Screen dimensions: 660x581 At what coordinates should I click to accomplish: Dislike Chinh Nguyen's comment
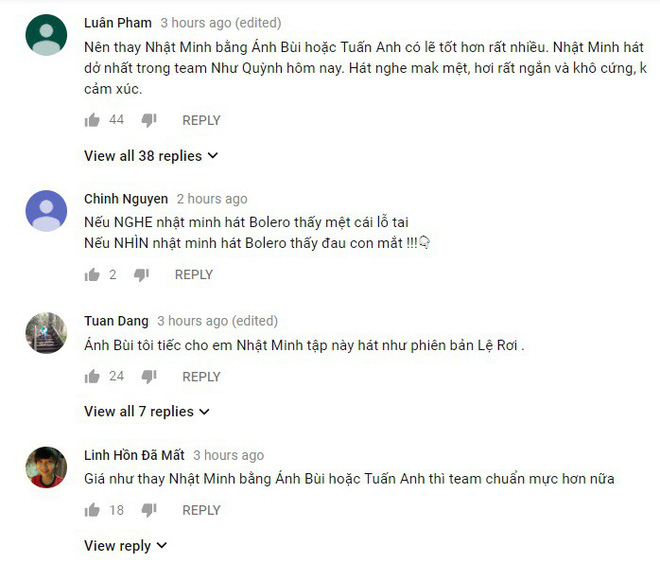click(x=141, y=275)
